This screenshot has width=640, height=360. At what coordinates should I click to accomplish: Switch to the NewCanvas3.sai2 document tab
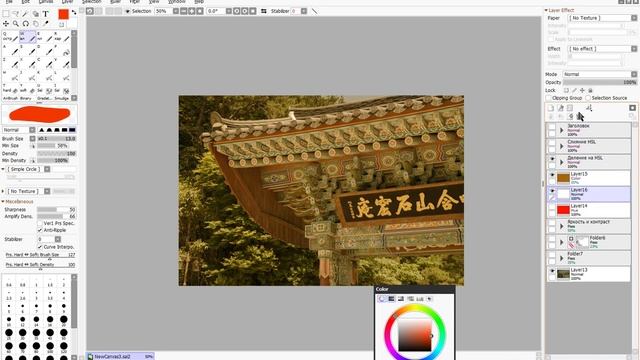[x=120, y=356]
